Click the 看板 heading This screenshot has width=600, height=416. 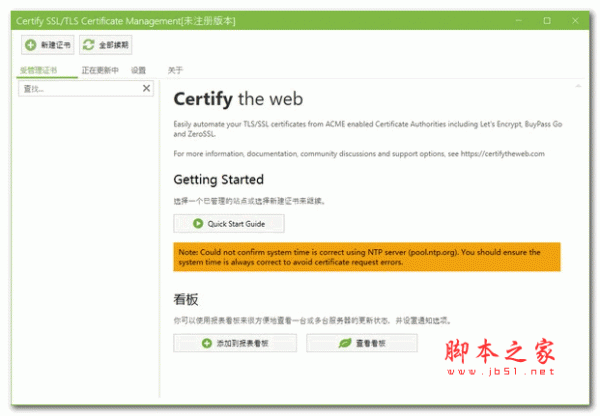(186, 299)
